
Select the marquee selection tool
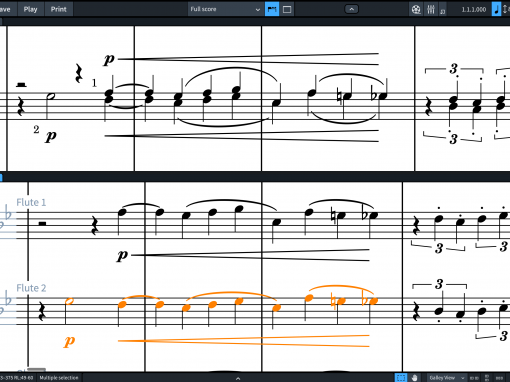tap(401, 378)
